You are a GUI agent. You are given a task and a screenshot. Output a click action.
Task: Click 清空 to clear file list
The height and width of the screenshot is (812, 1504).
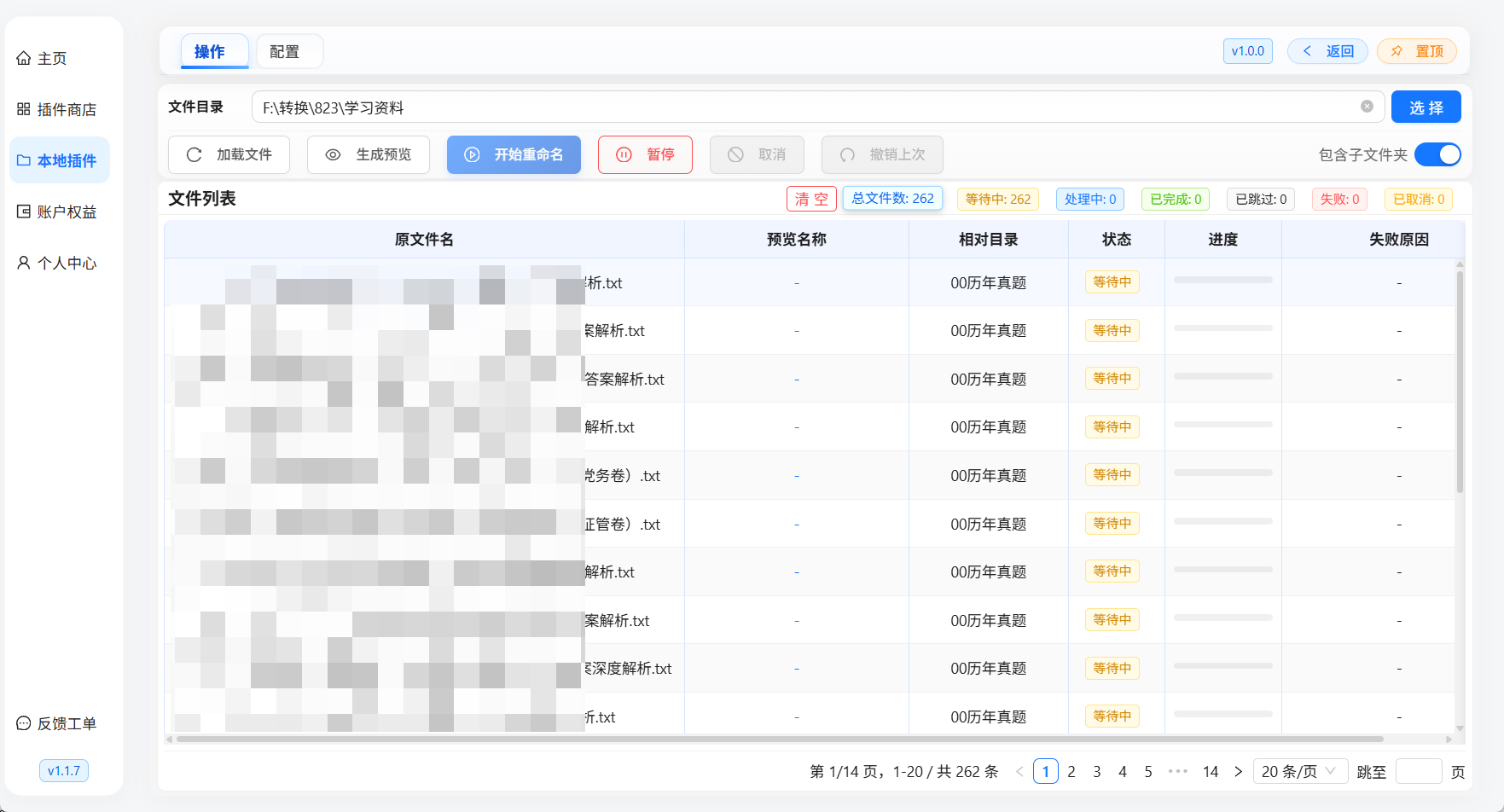point(811,199)
